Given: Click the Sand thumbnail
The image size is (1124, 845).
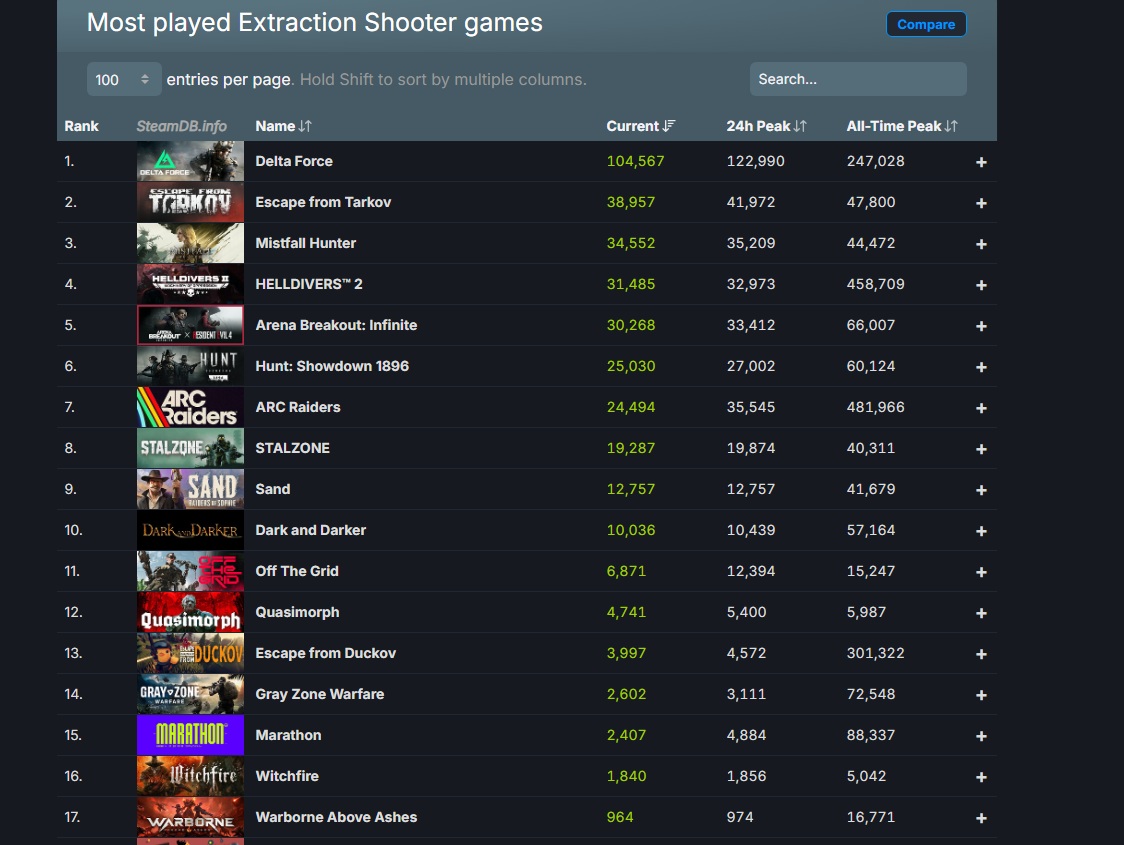Looking at the screenshot, I should point(190,489).
